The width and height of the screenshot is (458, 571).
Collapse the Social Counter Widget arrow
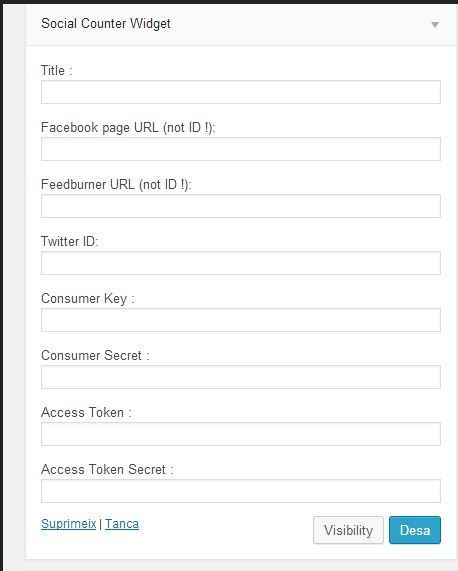pos(435,25)
